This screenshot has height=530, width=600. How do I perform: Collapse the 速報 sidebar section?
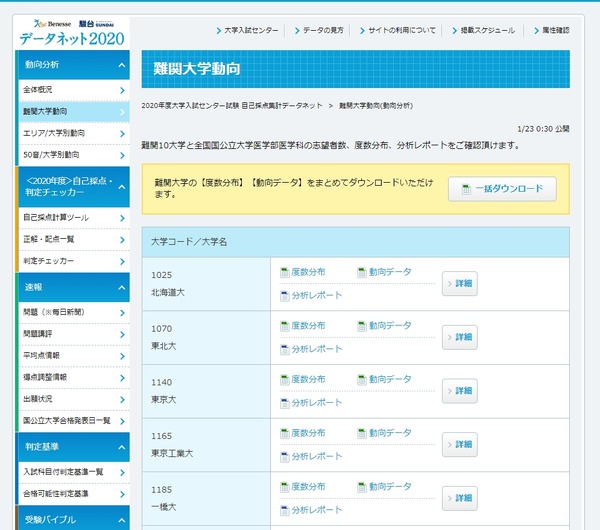point(122,286)
